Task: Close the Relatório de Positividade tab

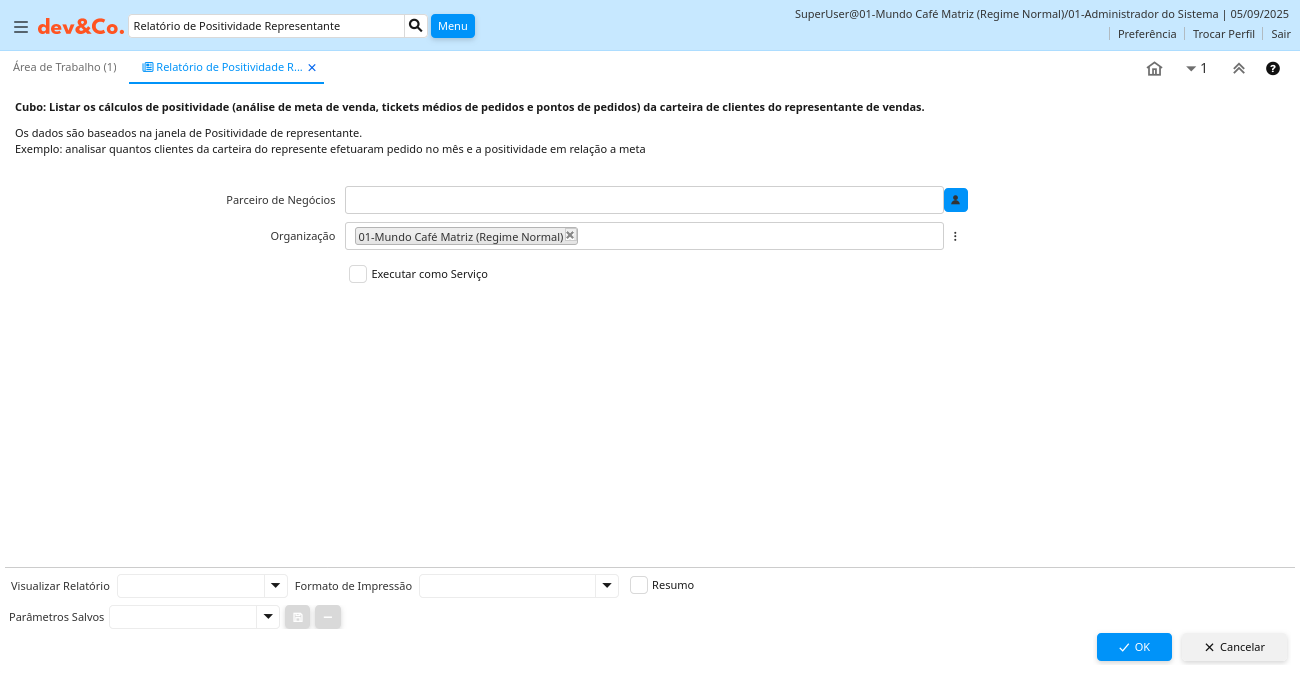Action: point(312,68)
